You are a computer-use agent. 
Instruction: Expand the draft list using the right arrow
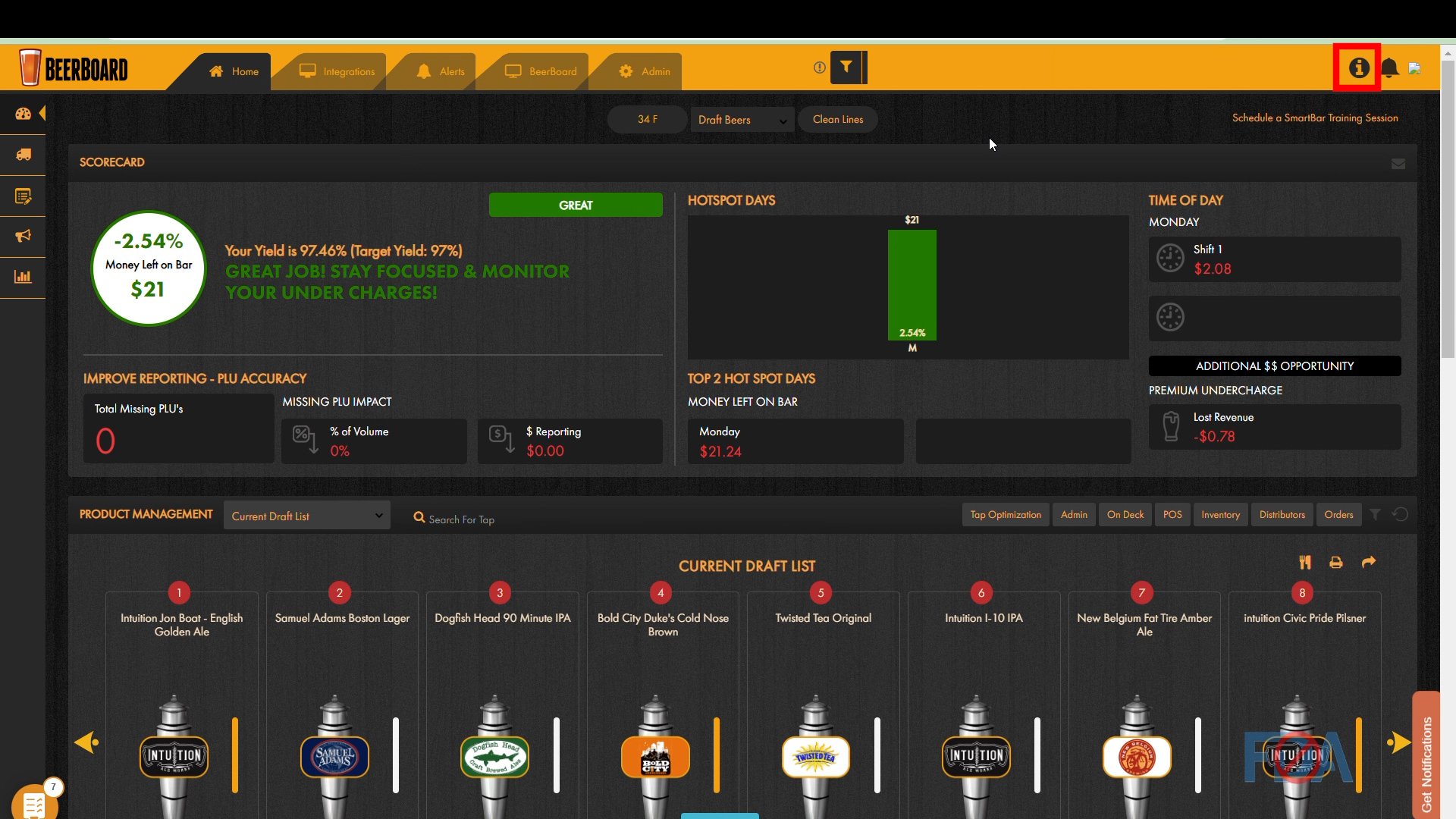[x=1398, y=742]
